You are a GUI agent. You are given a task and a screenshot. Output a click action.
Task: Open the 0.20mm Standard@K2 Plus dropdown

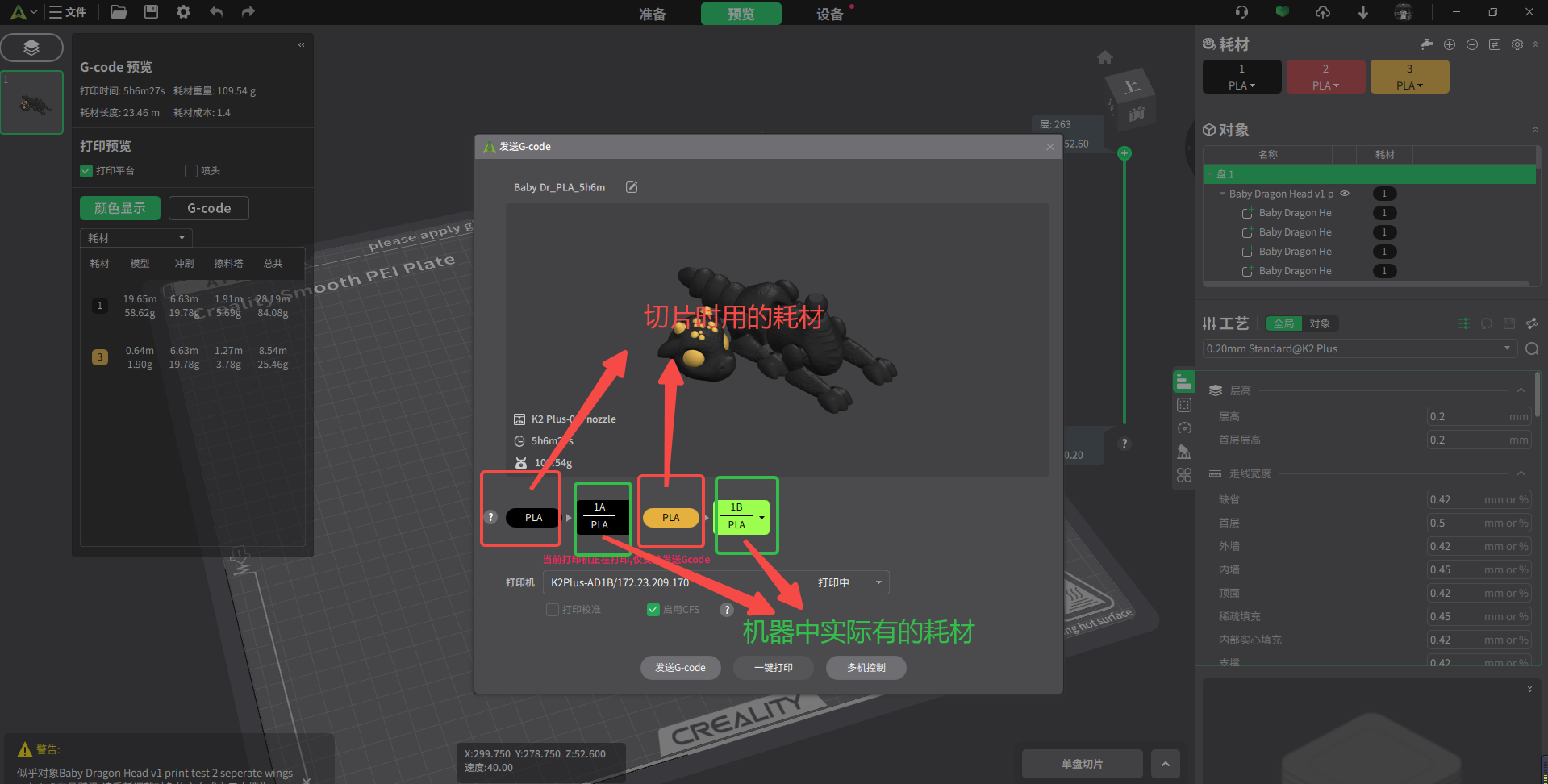coord(1359,348)
